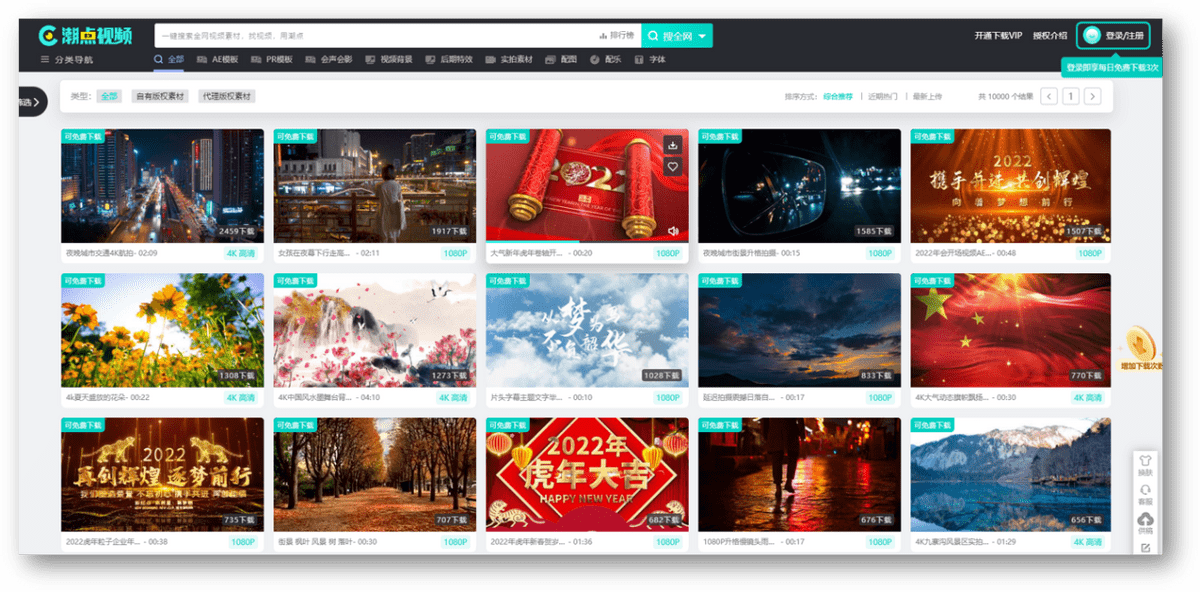Viewport: 1200px width, 592px height.
Task: Mute sound using speaker icon on the scroll video
Action: [673, 231]
